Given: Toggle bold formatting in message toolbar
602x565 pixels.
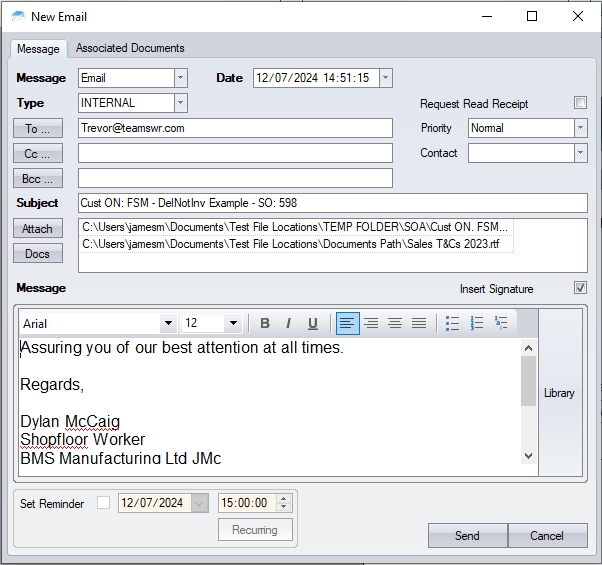Looking at the screenshot, I should (x=265, y=323).
